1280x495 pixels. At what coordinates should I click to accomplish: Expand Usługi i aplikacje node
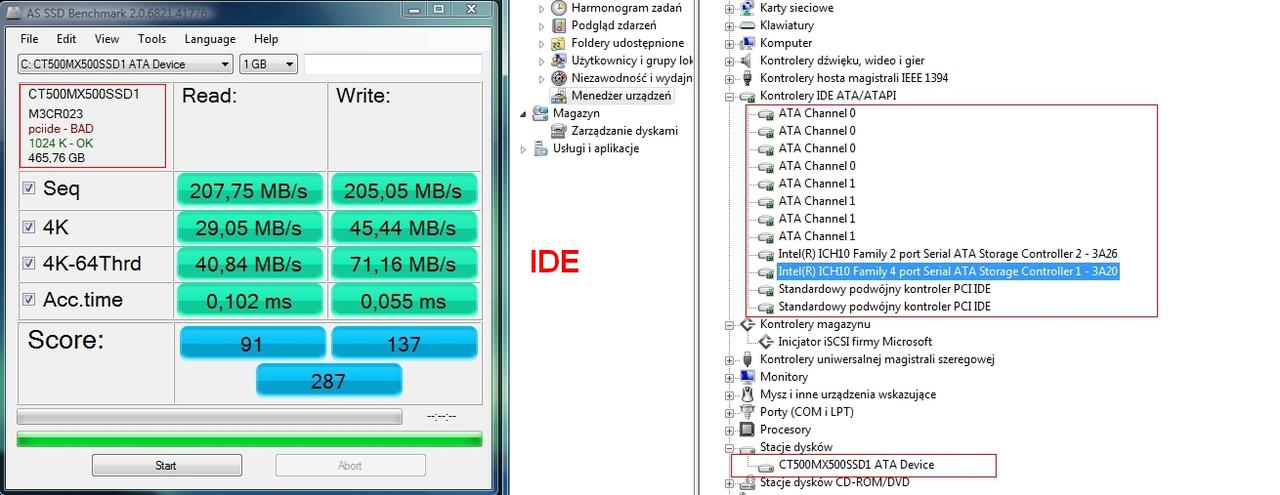point(524,148)
